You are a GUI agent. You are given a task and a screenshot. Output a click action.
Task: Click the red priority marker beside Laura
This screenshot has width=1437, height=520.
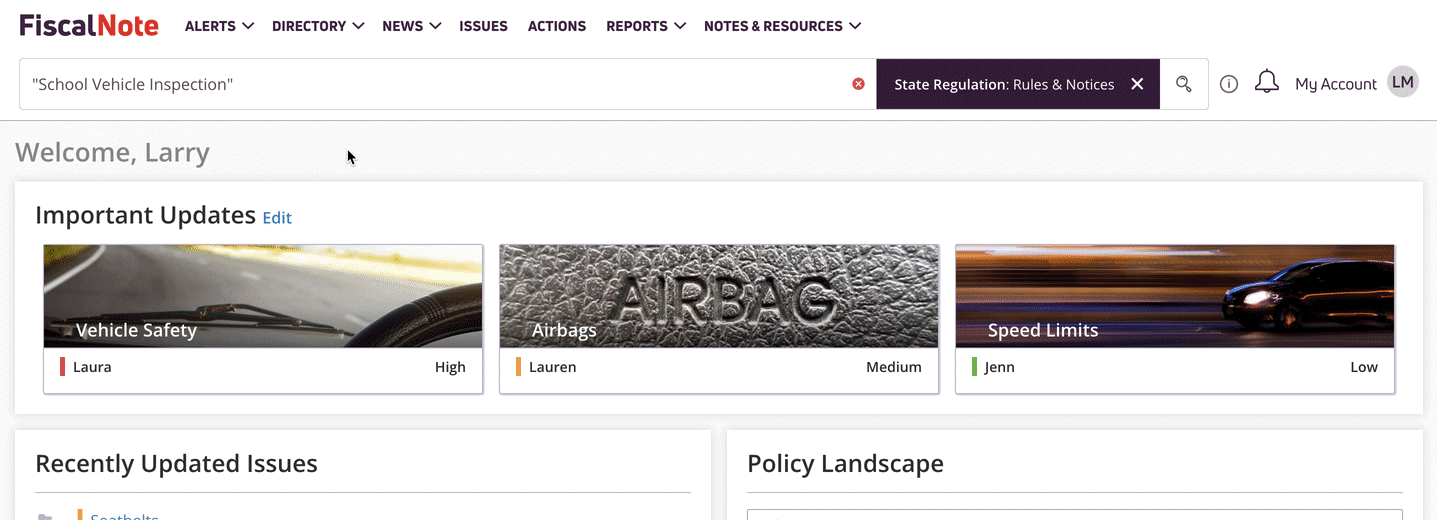63,367
